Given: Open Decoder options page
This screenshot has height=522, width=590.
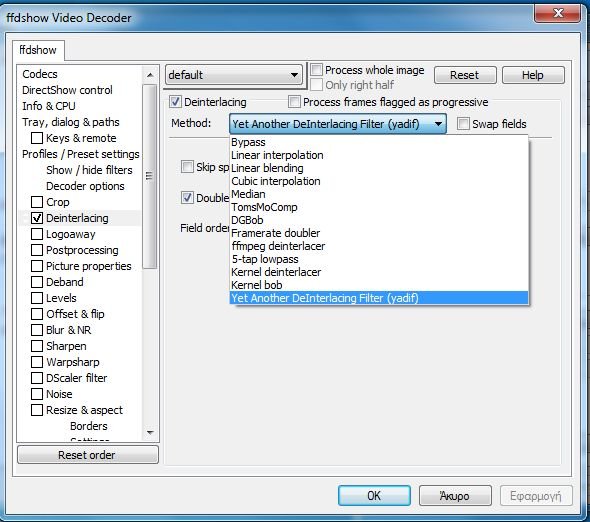Looking at the screenshot, I should point(85,186).
